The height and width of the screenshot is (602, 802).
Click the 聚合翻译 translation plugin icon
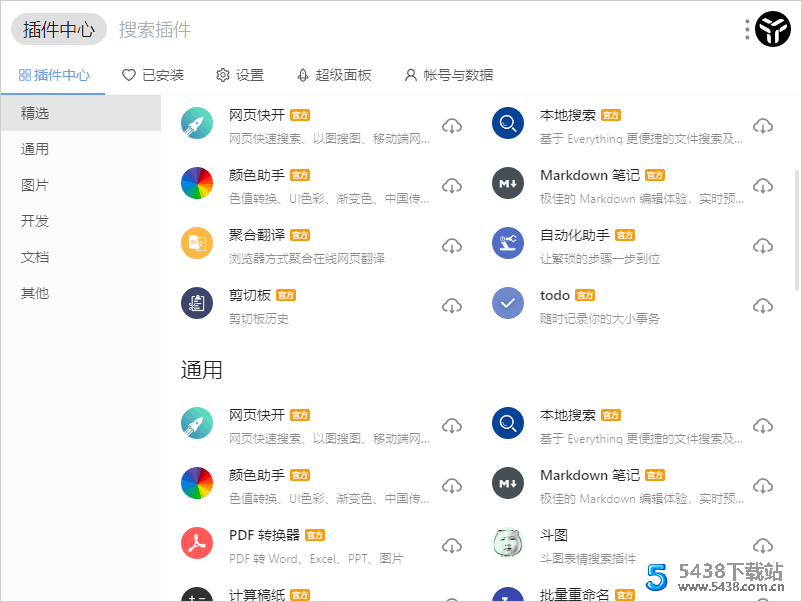pos(197,244)
